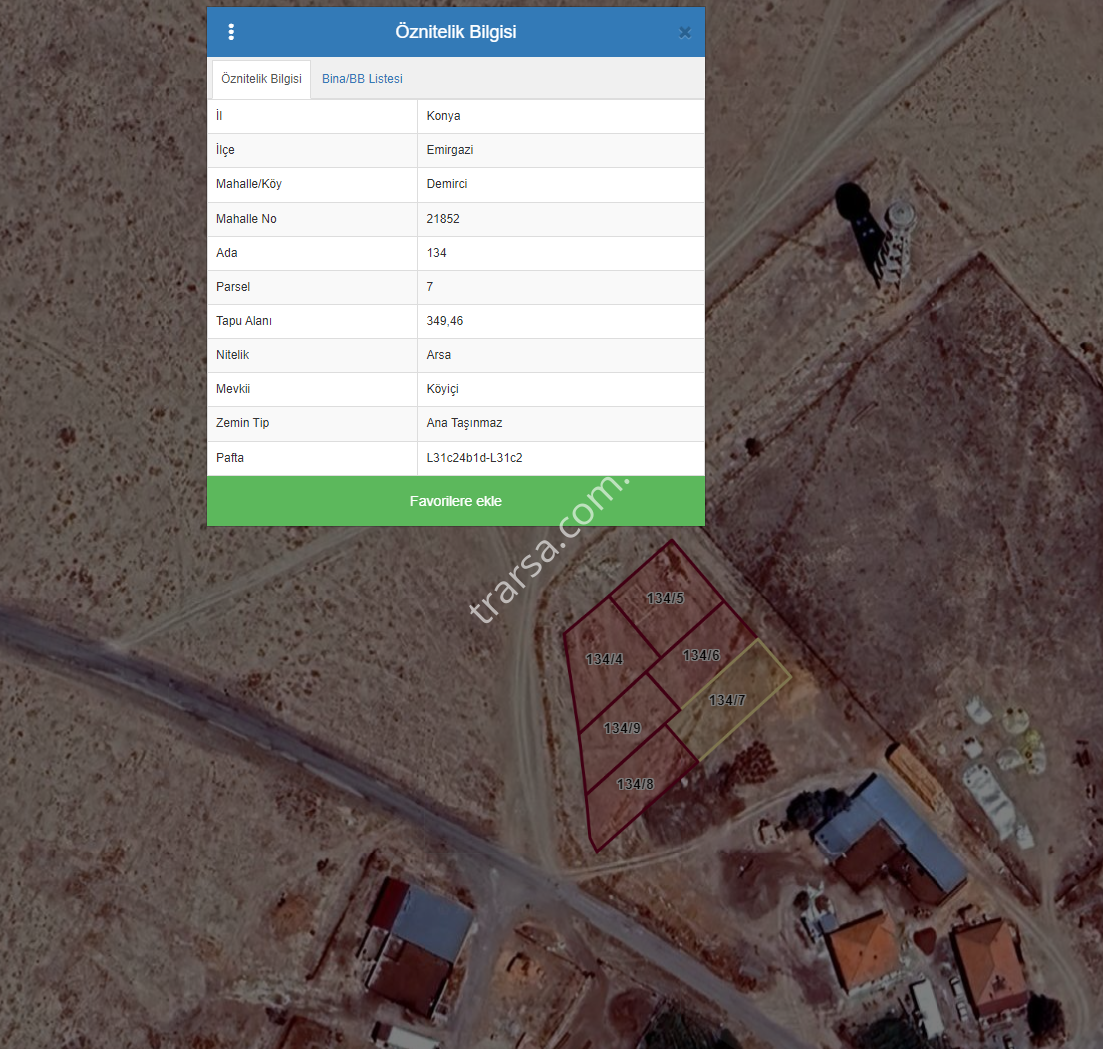Click the Ada label
The height and width of the screenshot is (1049, 1103).
tap(227, 253)
